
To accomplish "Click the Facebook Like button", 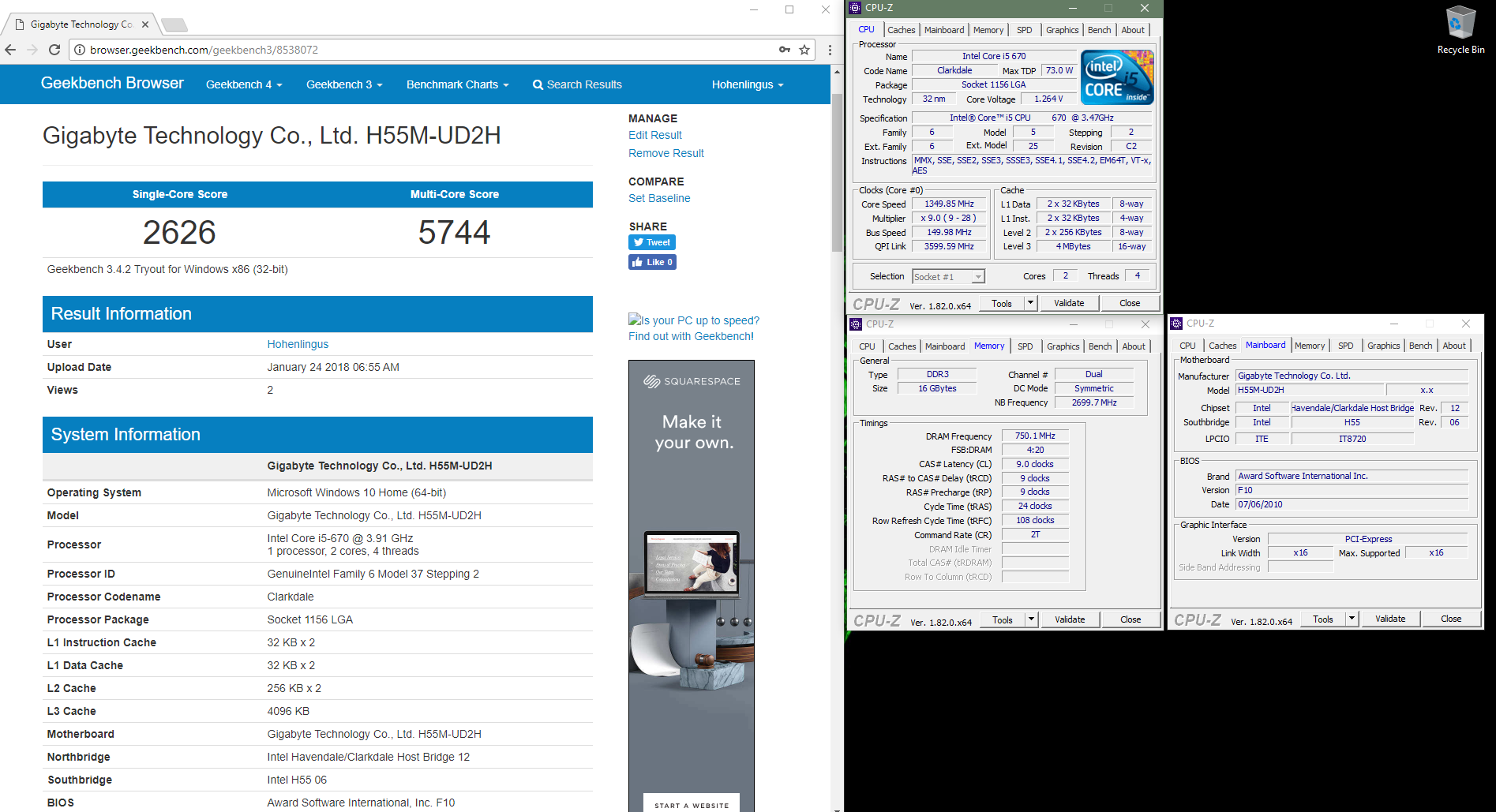I will coord(652,262).
